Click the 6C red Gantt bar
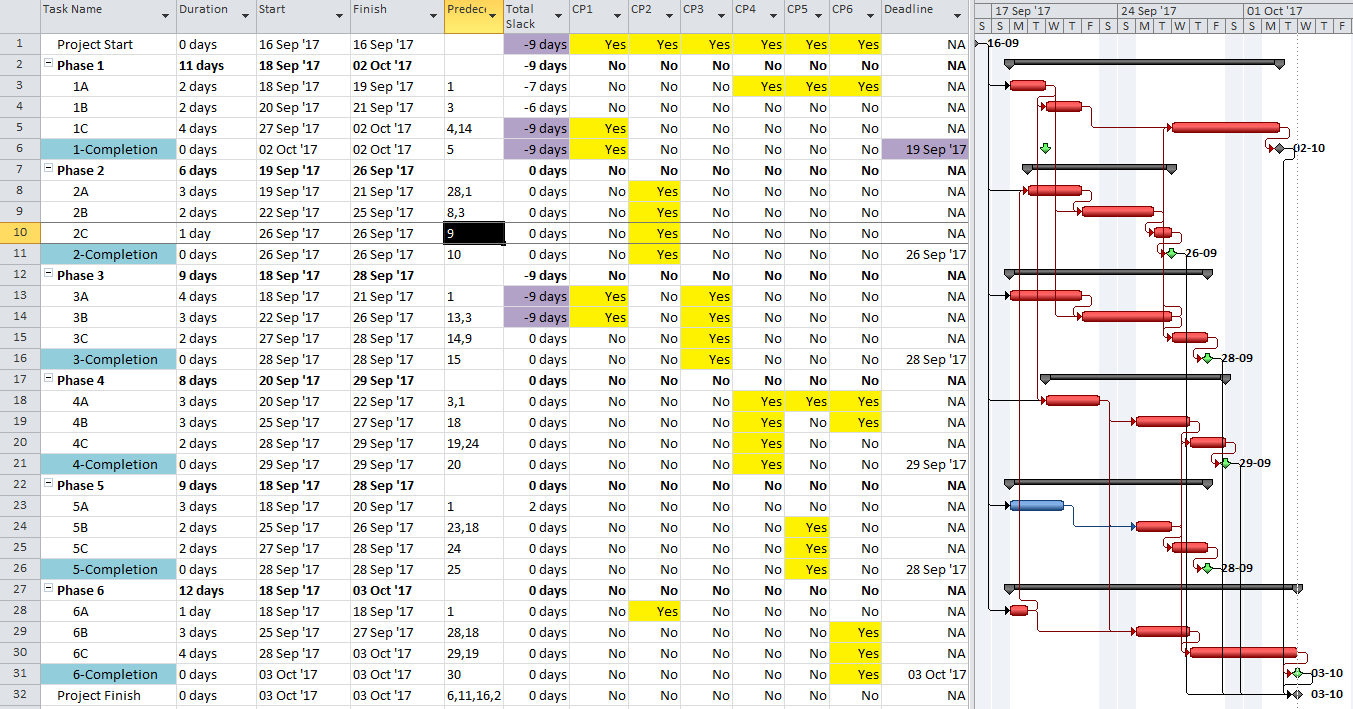 pyautogui.click(x=1243, y=652)
